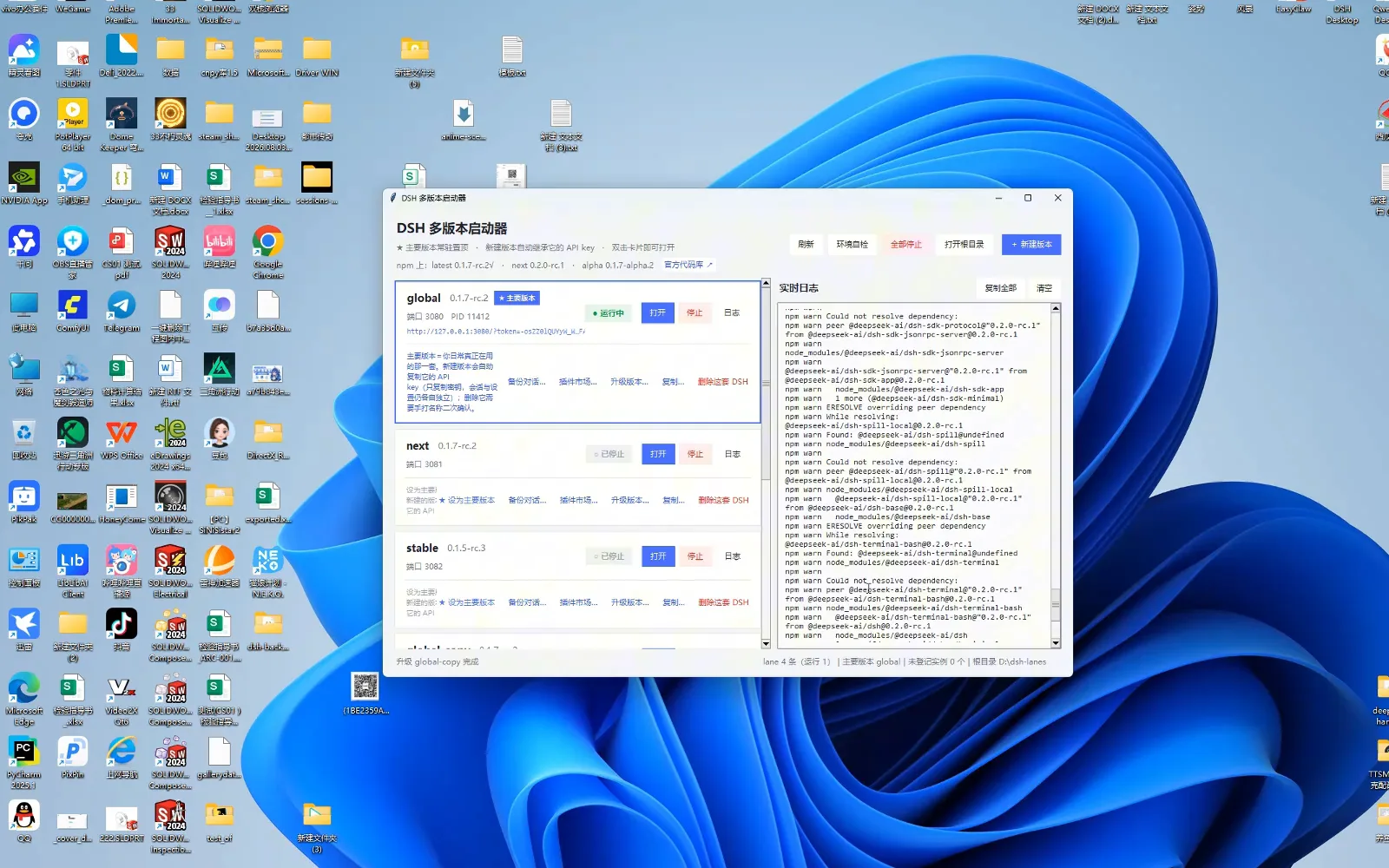This screenshot has width=1389, height=868.
Task: Open the global lane localhost URL
Action: click(x=496, y=332)
